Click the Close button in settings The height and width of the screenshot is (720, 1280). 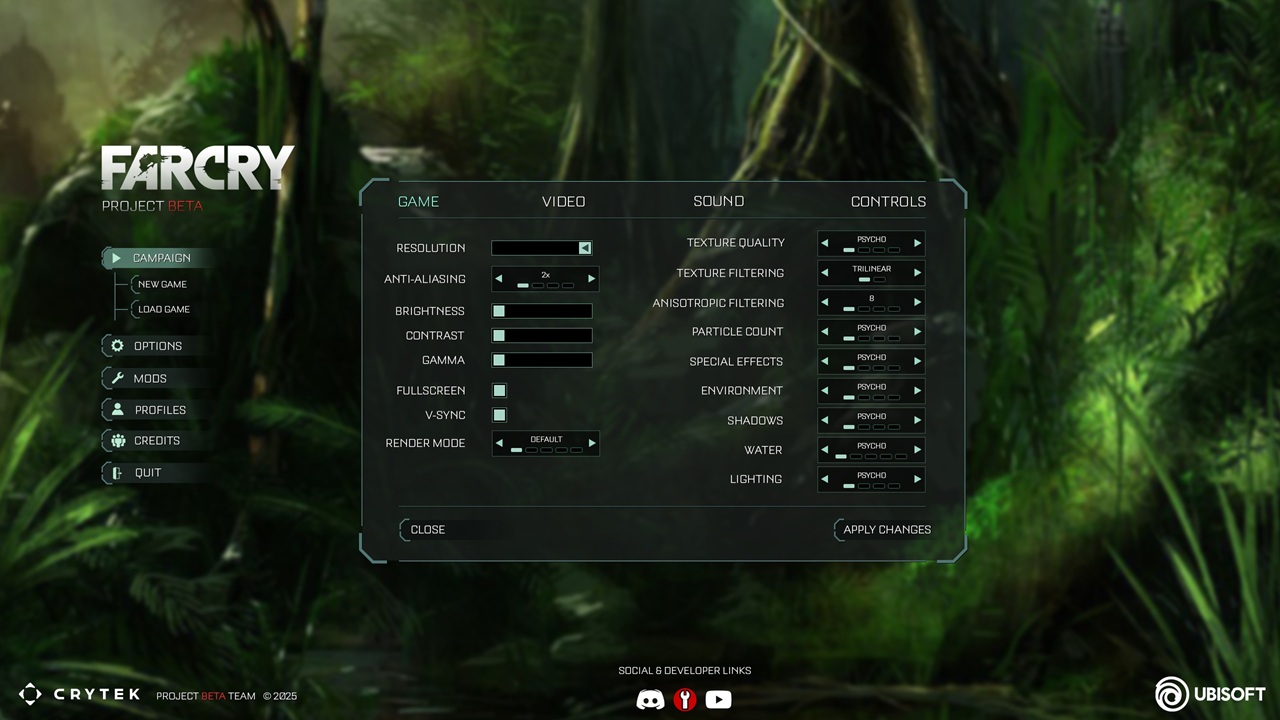pyautogui.click(x=427, y=530)
